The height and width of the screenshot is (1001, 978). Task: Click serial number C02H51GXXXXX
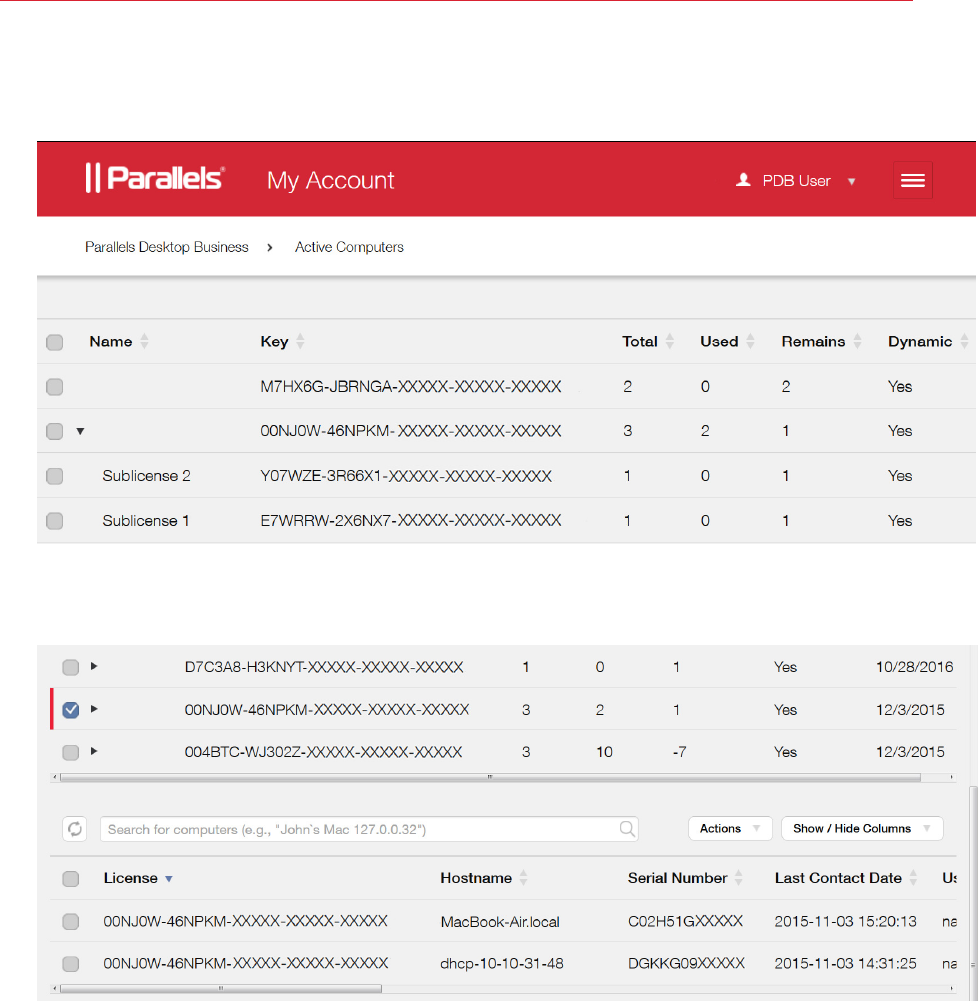(685, 921)
